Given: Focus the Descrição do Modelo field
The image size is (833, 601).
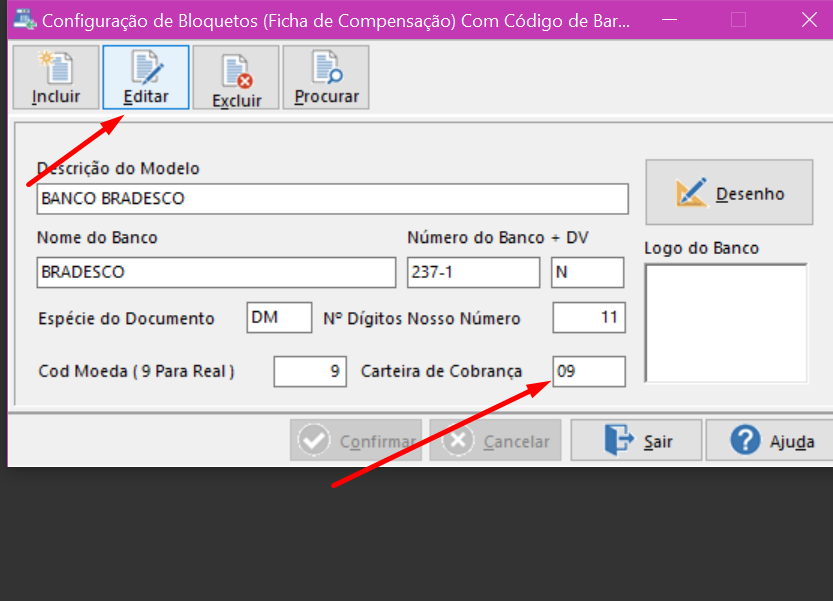Looking at the screenshot, I should pyautogui.click(x=333, y=199).
